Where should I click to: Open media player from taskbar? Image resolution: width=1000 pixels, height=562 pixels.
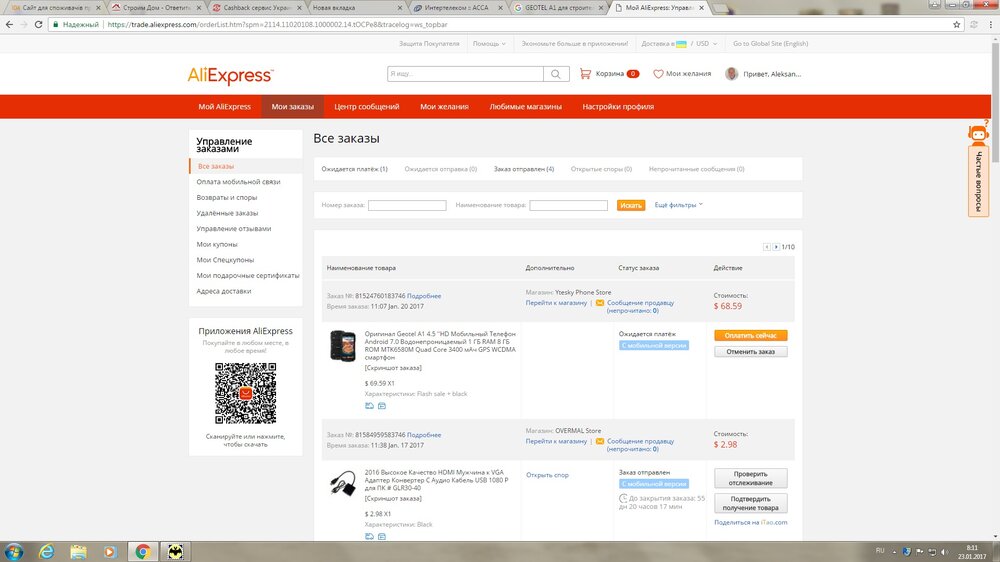(110, 552)
